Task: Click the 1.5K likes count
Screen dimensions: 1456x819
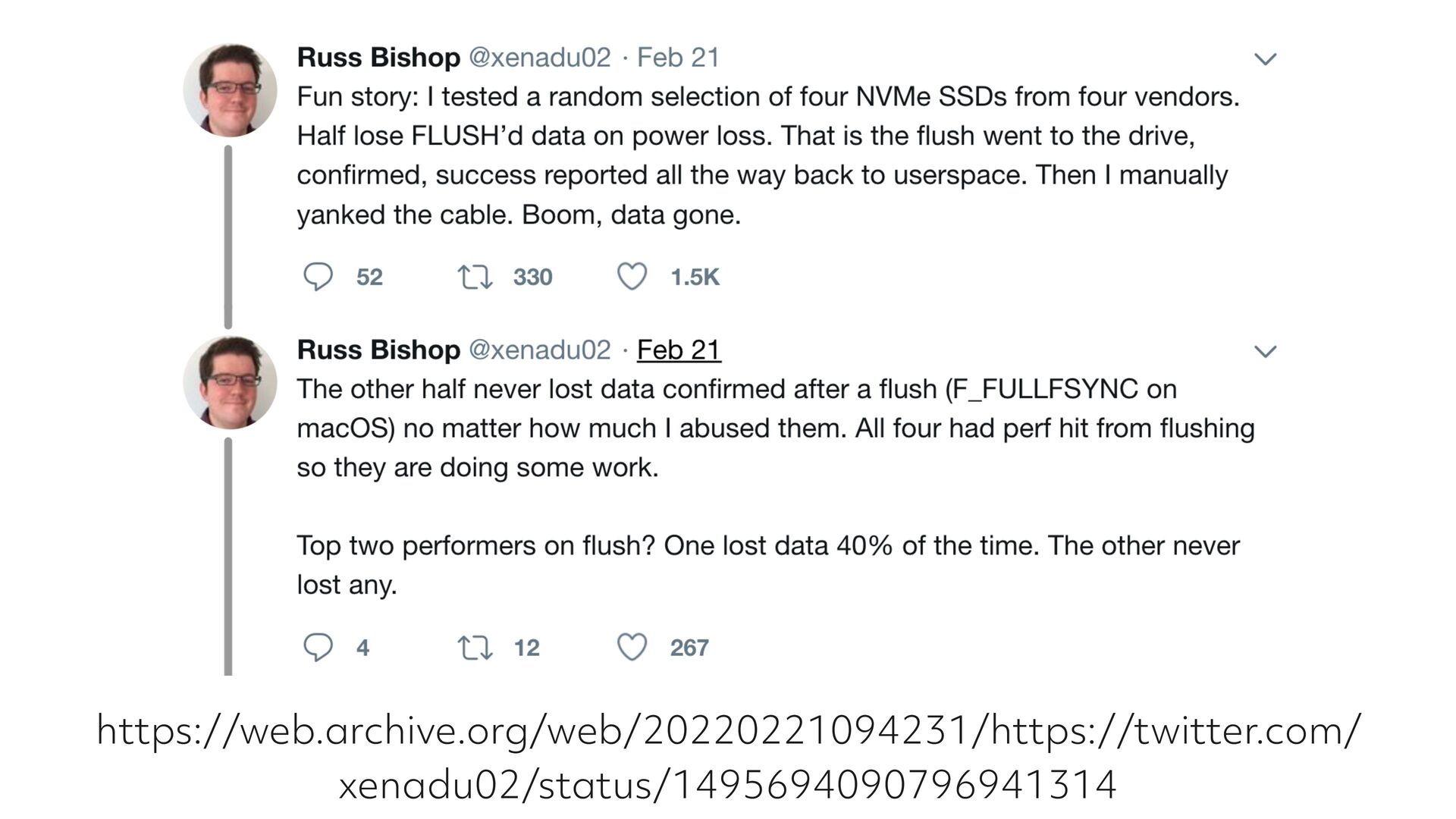Action: 695,278
